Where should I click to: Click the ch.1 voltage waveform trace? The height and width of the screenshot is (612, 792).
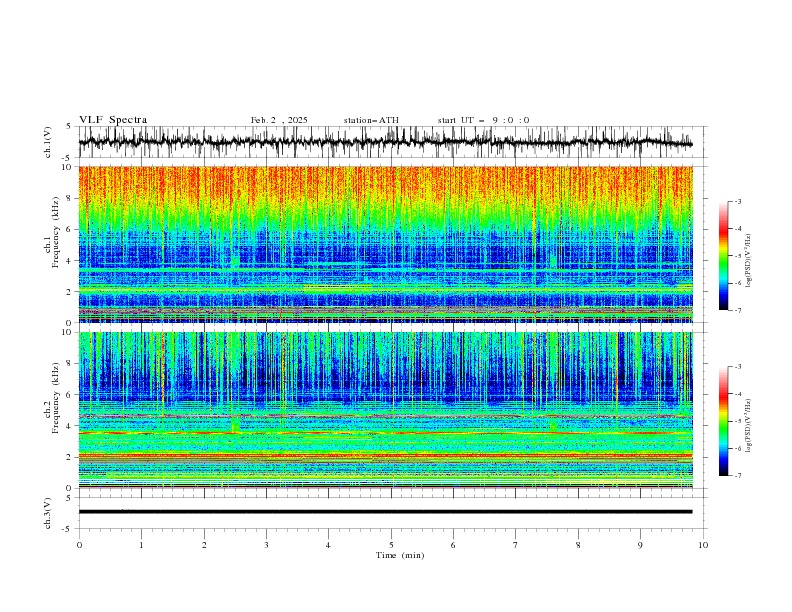(385, 142)
